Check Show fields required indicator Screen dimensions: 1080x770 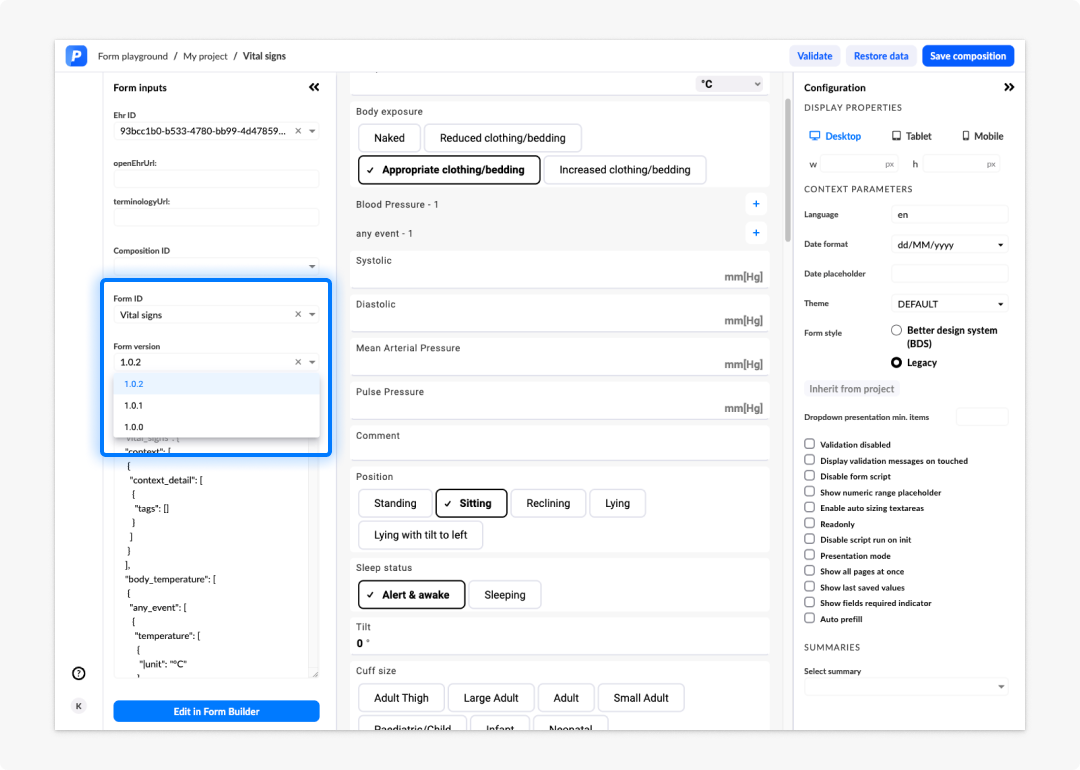pyautogui.click(x=809, y=603)
